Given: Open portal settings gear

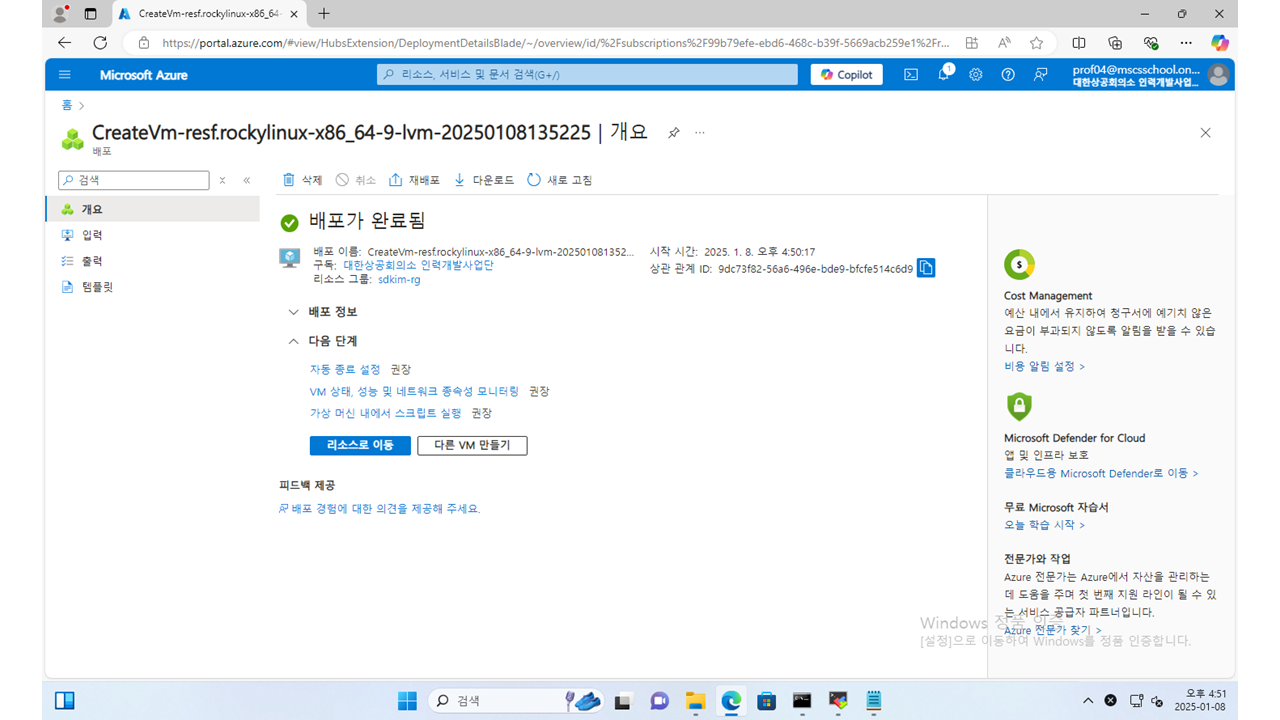Looking at the screenshot, I should [x=976, y=75].
